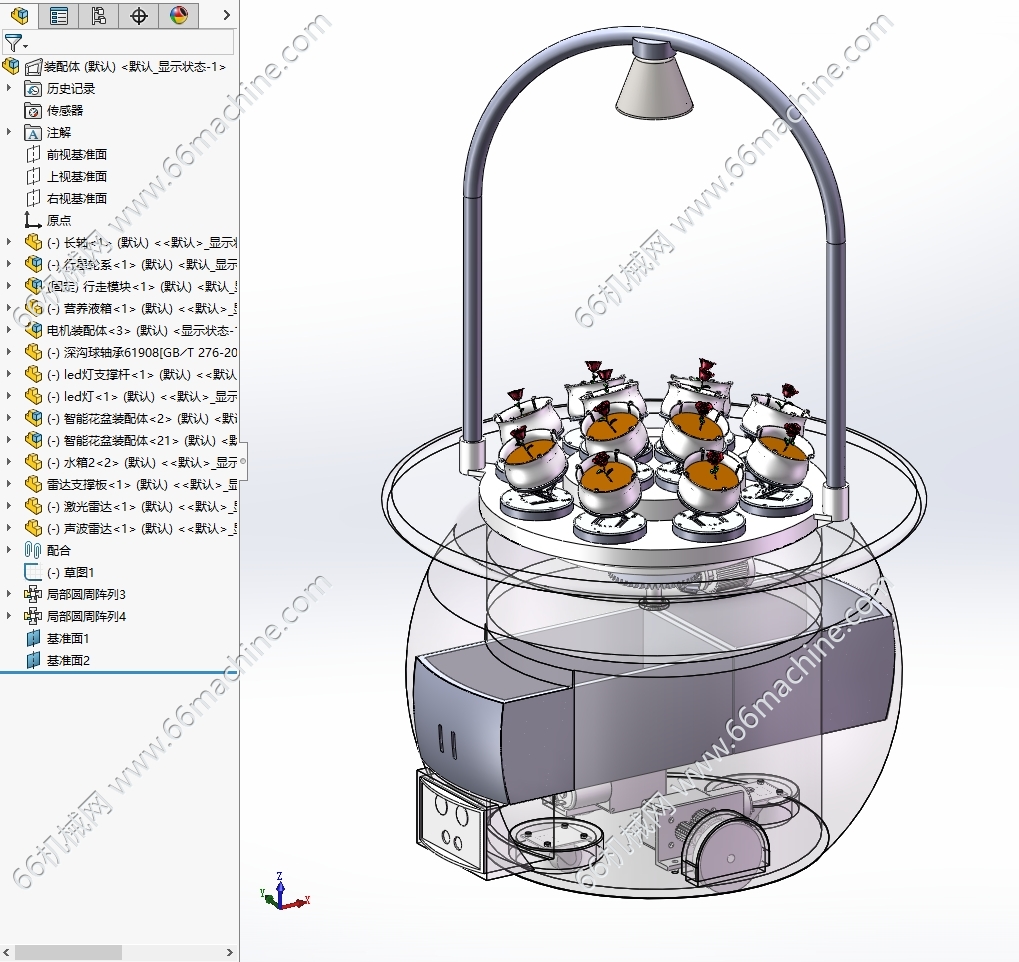Expand the led灯<1> part node
The width and height of the screenshot is (1019, 962).
pyautogui.click(x=8, y=395)
